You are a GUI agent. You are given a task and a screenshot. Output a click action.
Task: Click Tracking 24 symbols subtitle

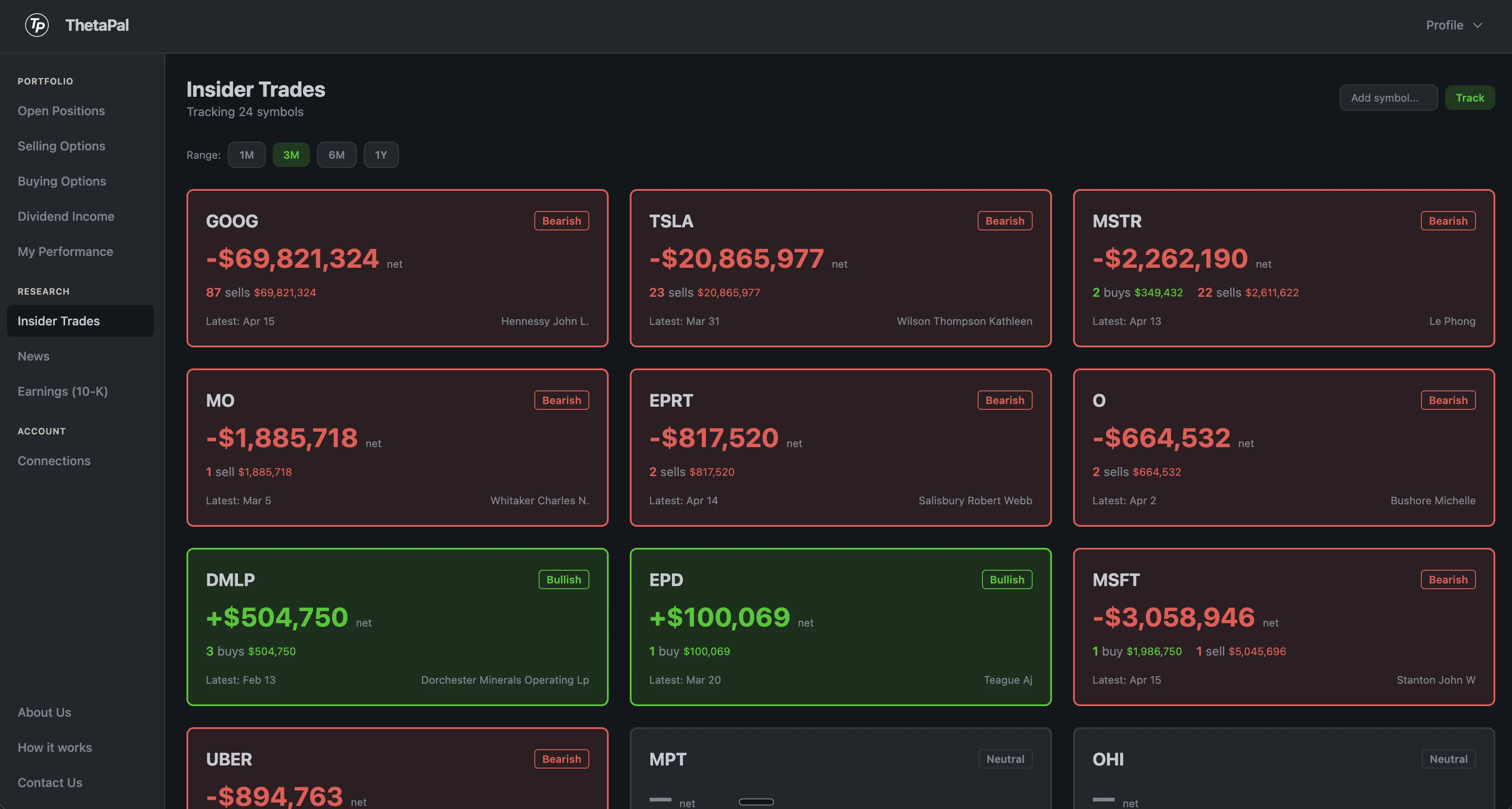pyautogui.click(x=245, y=112)
